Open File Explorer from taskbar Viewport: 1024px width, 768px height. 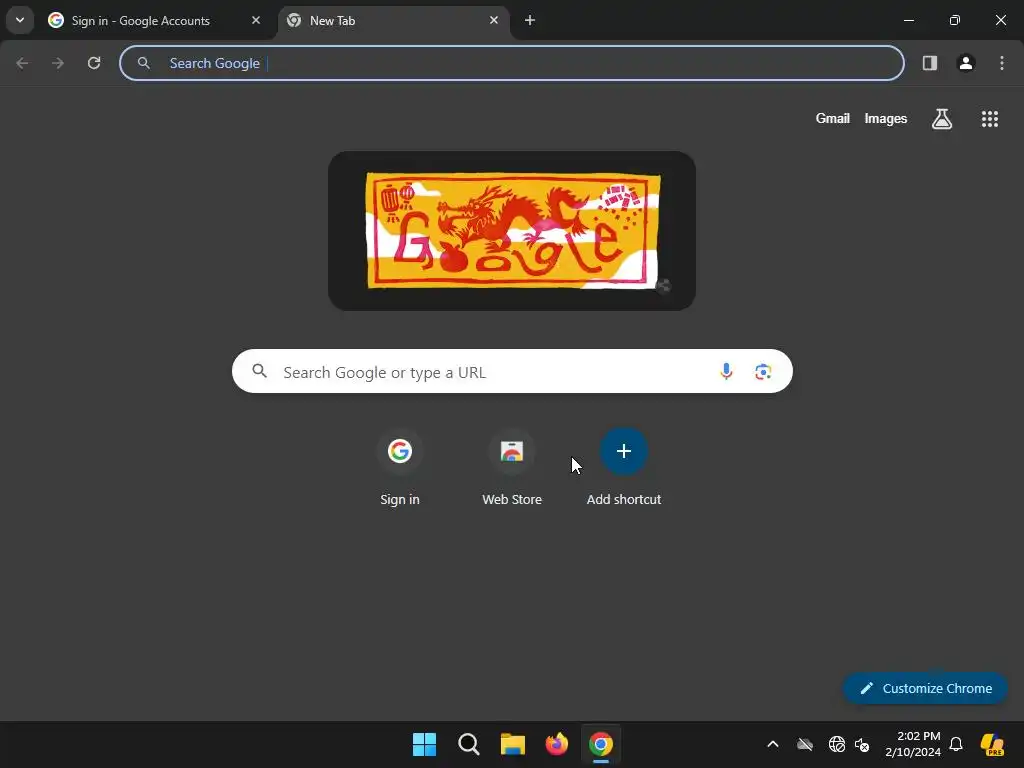coord(513,744)
